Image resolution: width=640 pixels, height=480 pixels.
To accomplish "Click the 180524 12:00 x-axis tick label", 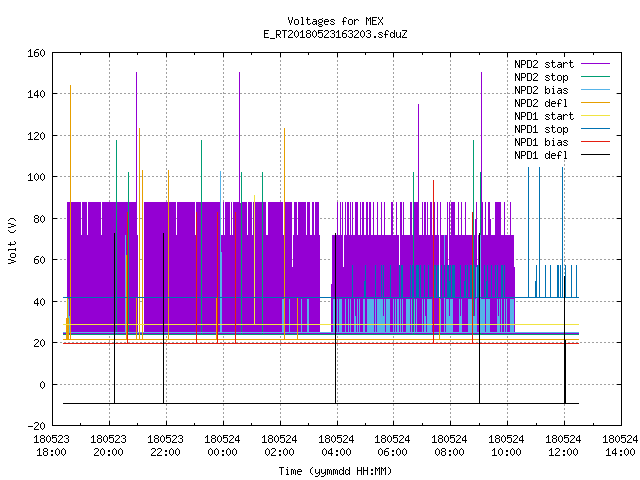I will 563,446.
